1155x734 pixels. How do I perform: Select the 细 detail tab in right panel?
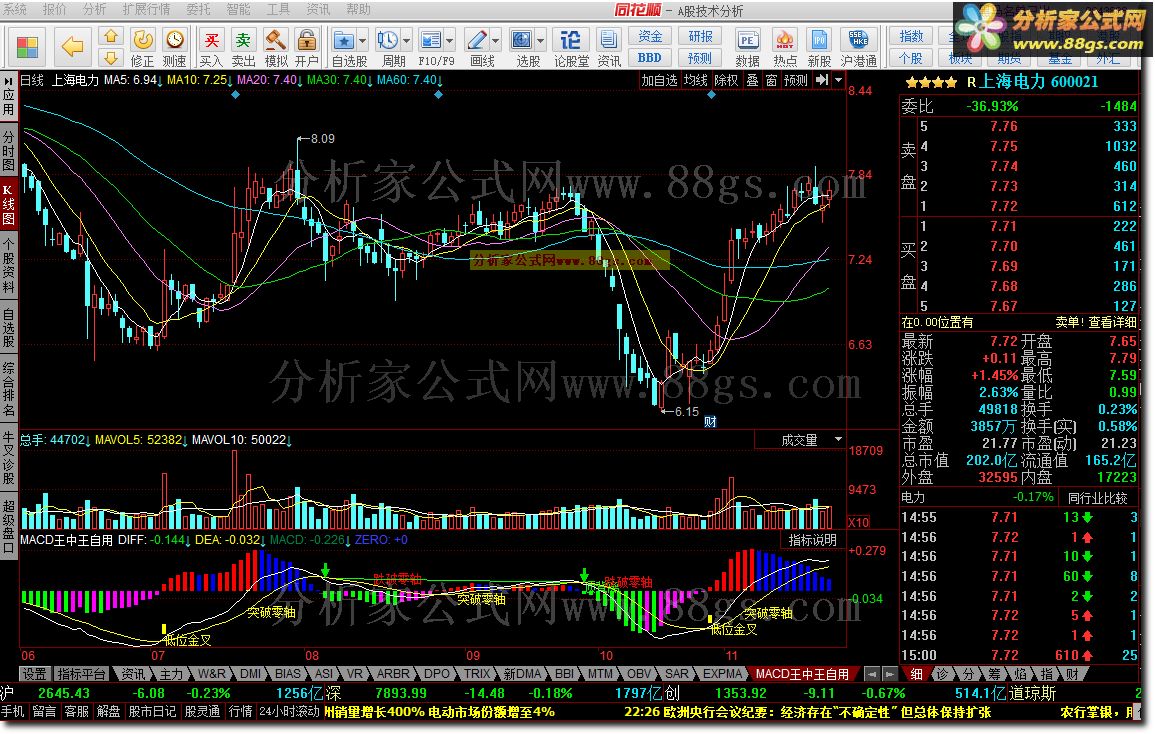tap(916, 674)
